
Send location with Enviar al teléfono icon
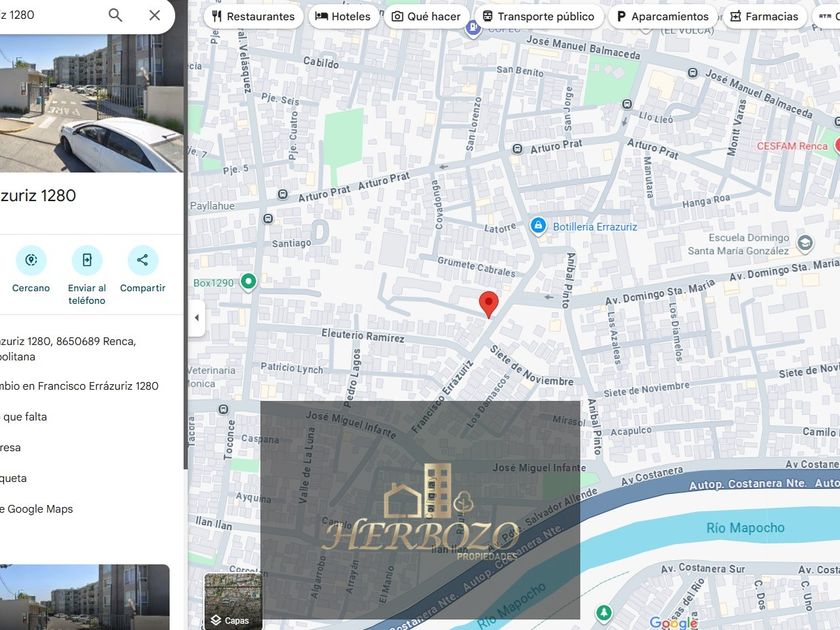click(87, 260)
